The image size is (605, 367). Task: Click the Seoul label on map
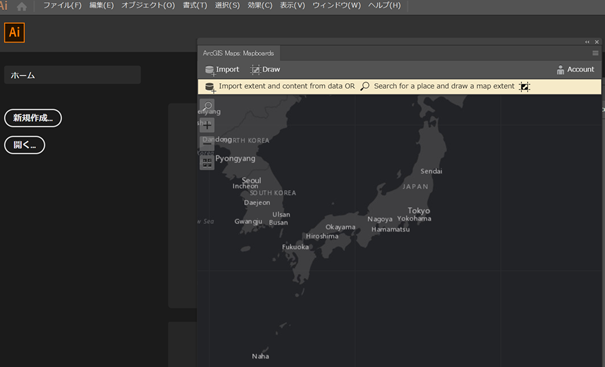click(252, 180)
